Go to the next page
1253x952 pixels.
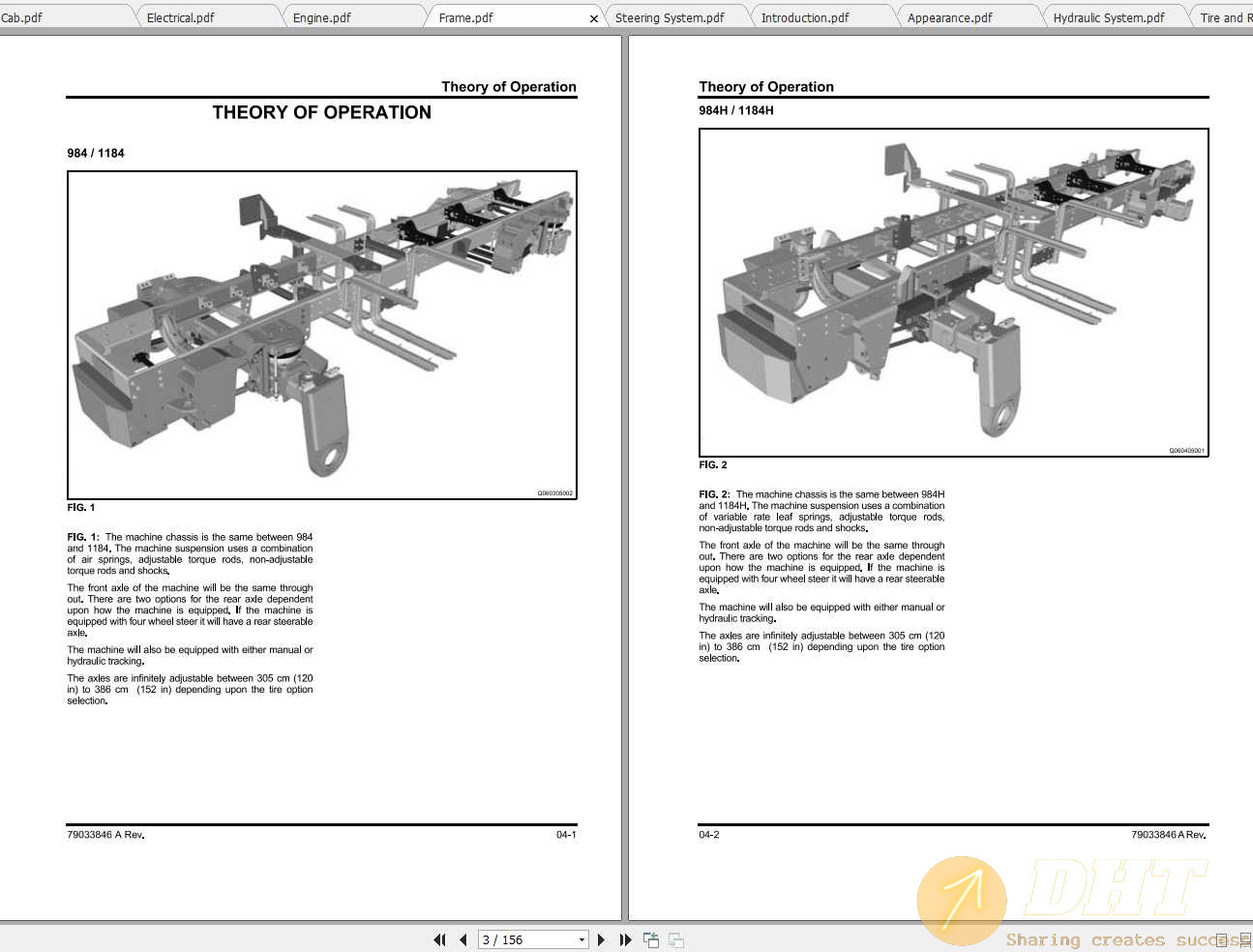click(602, 939)
